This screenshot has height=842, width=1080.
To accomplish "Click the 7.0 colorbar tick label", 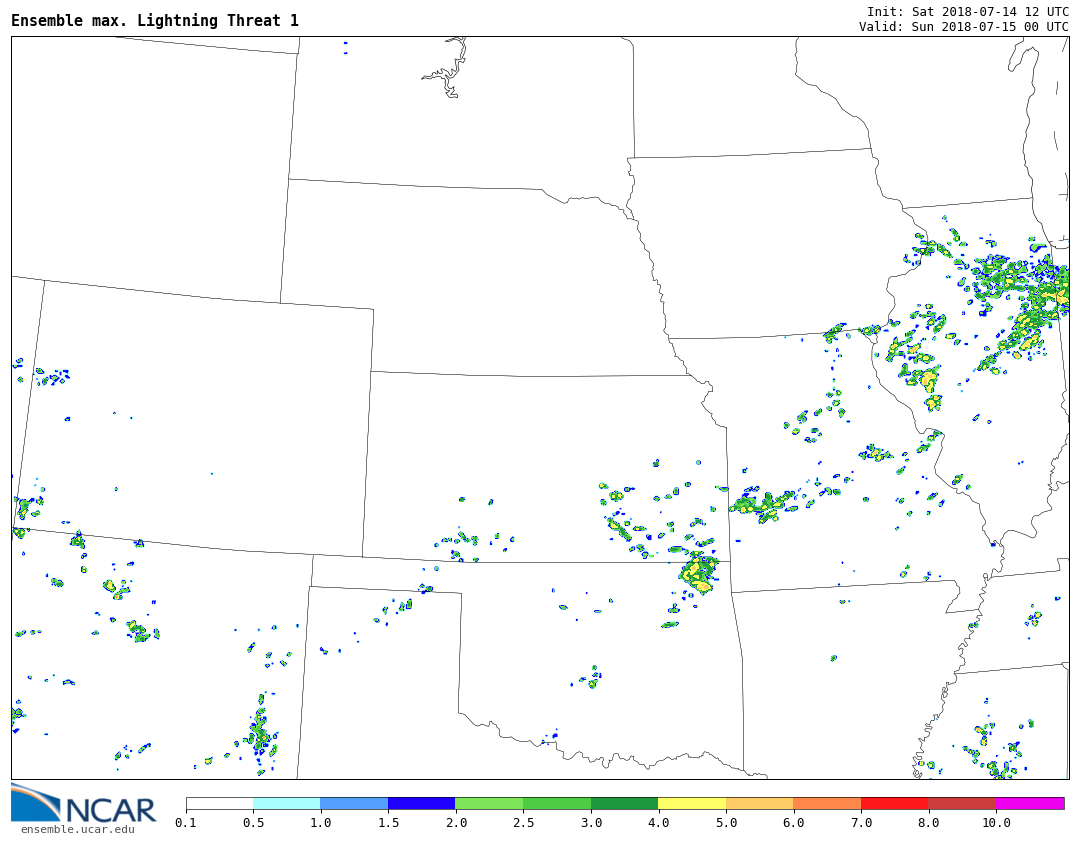I will pos(861,823).
